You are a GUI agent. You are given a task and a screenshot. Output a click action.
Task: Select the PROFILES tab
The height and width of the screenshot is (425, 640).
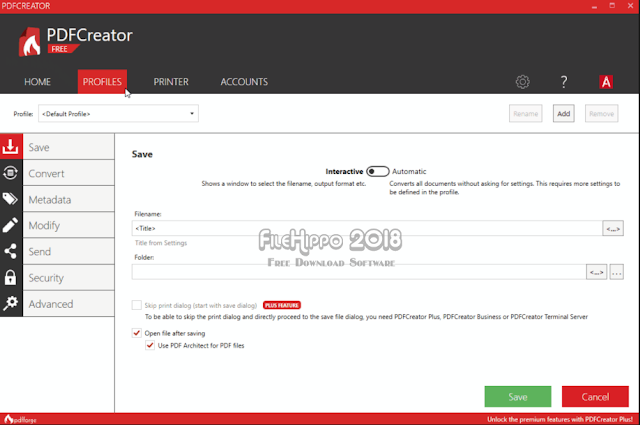click(x=102, y=82)
